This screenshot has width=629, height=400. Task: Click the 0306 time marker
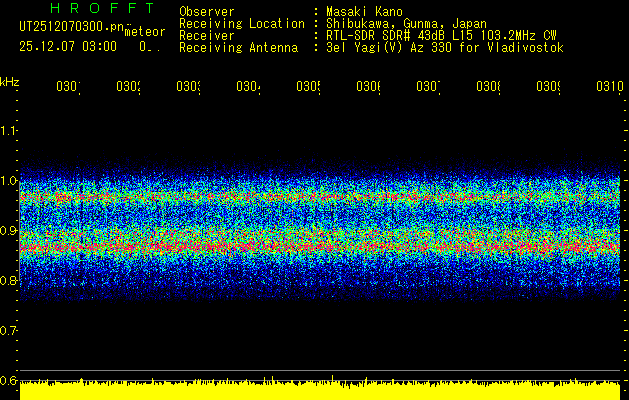click(369, 87)
